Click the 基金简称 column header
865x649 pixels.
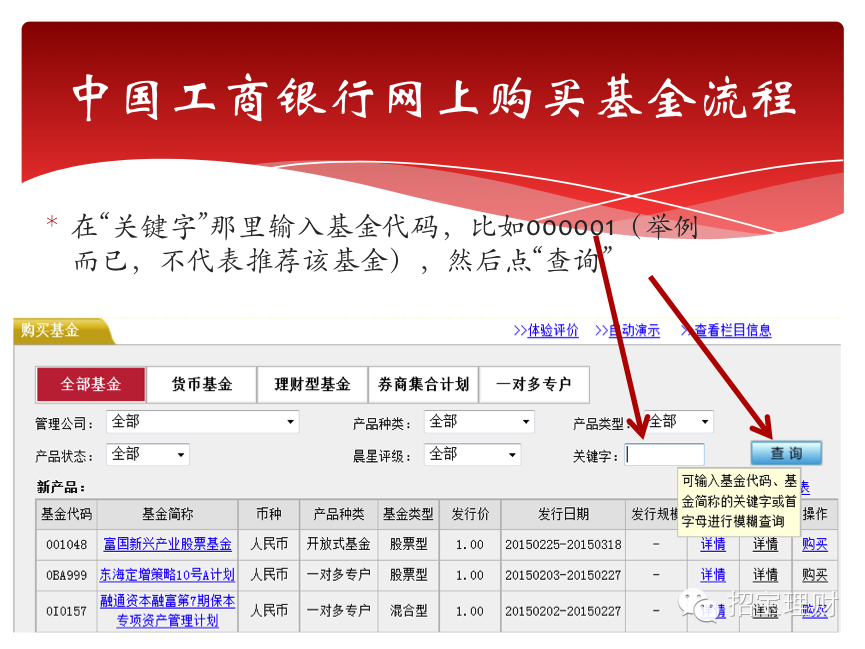tap(168, 514)
